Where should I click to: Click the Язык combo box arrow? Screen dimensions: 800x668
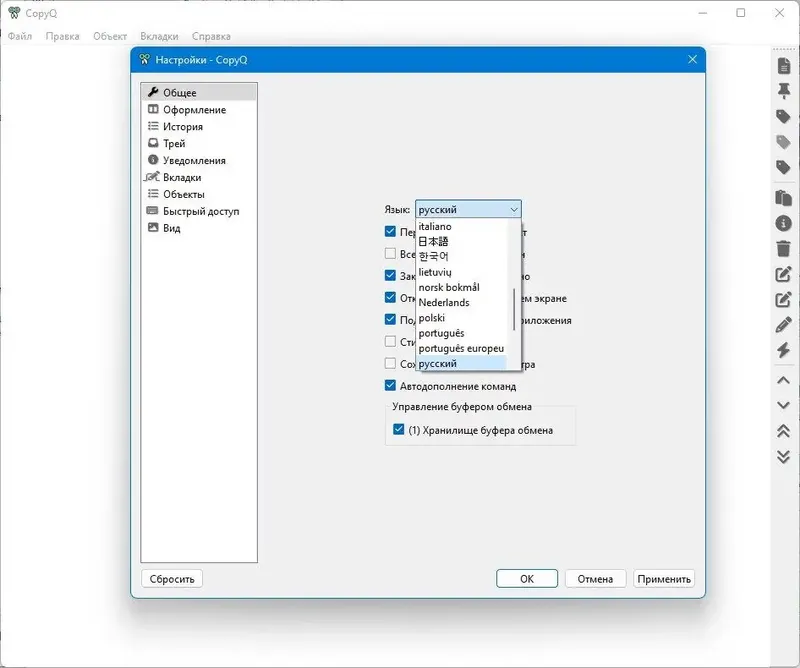coord(514,209)
